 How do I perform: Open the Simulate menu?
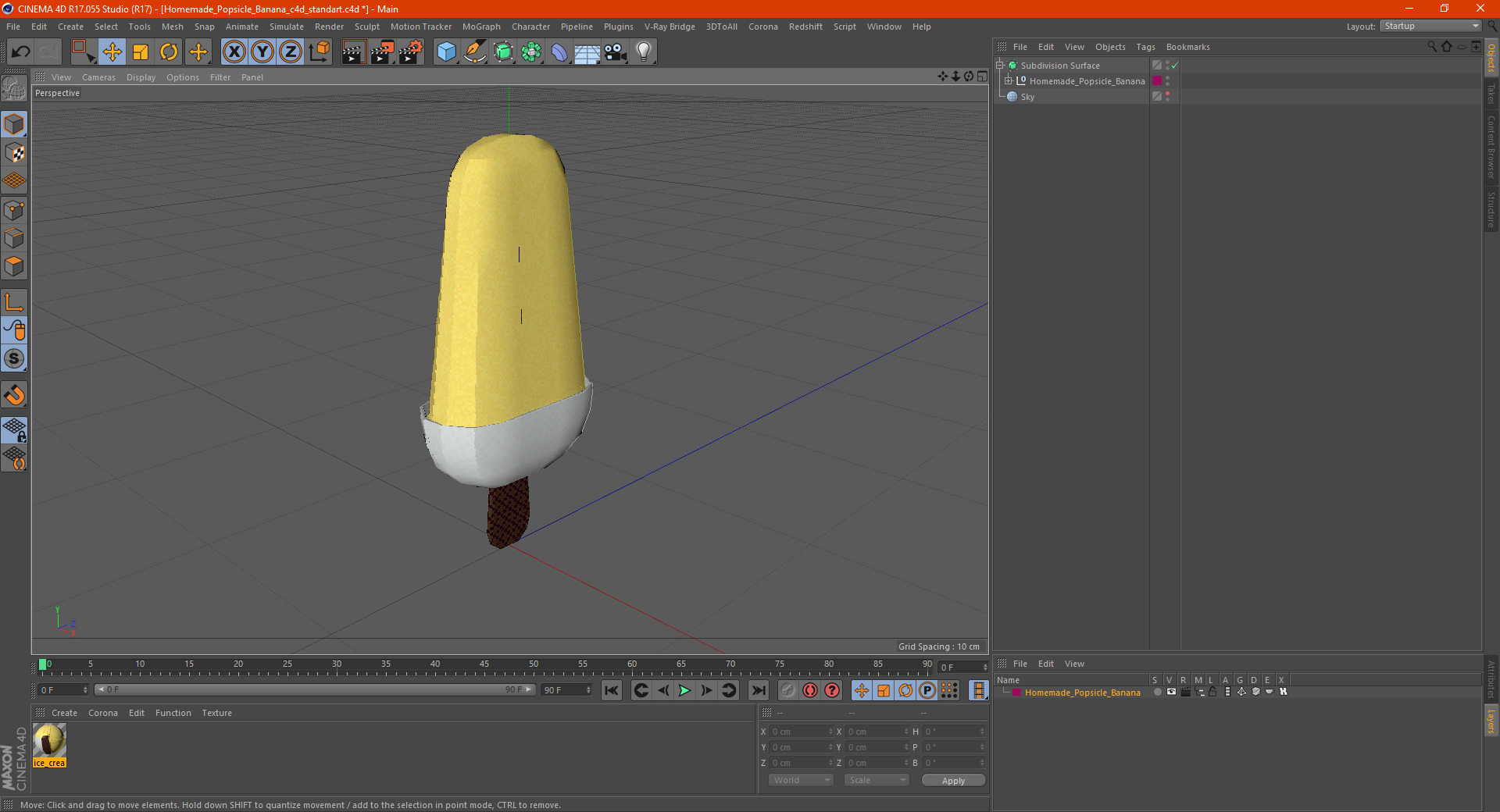(287, 27)
